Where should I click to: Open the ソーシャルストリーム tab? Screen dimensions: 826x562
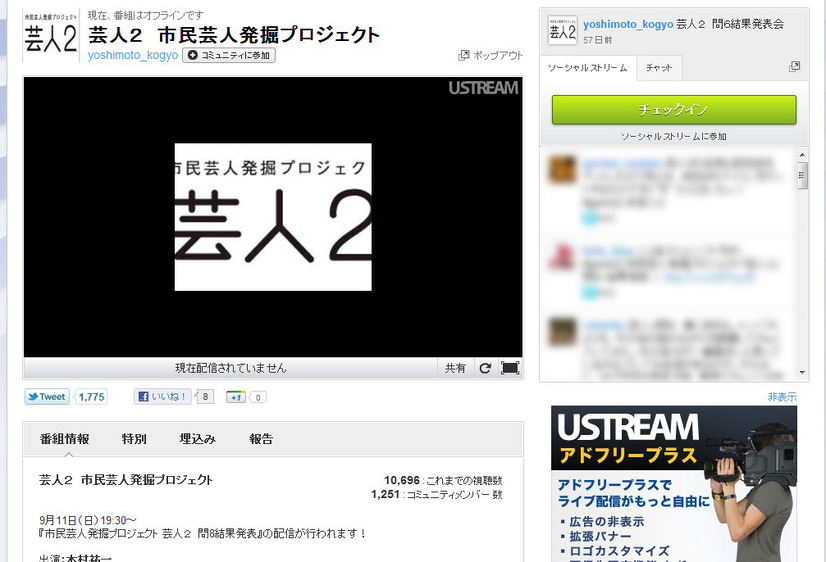pyautogui.click(x=588, y=68)
